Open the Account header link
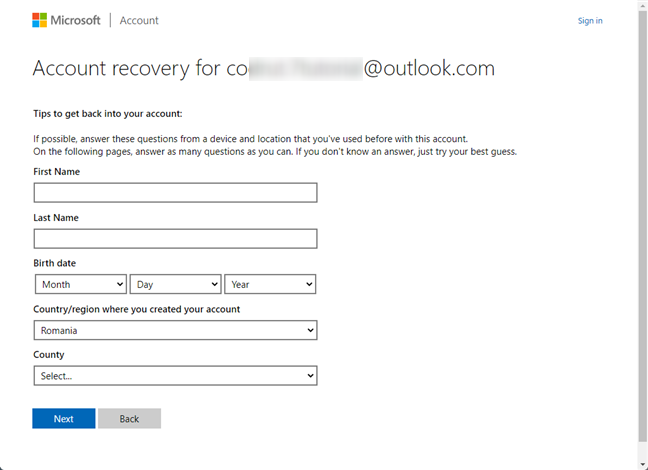 pyautogui.click(x=139, y=20)
